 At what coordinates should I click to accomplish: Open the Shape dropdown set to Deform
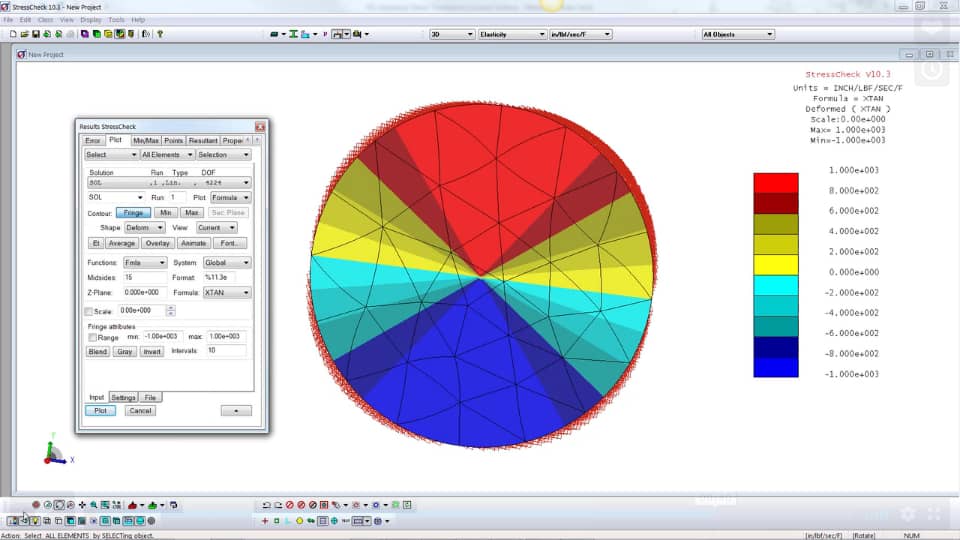click(x=144, y=228)
